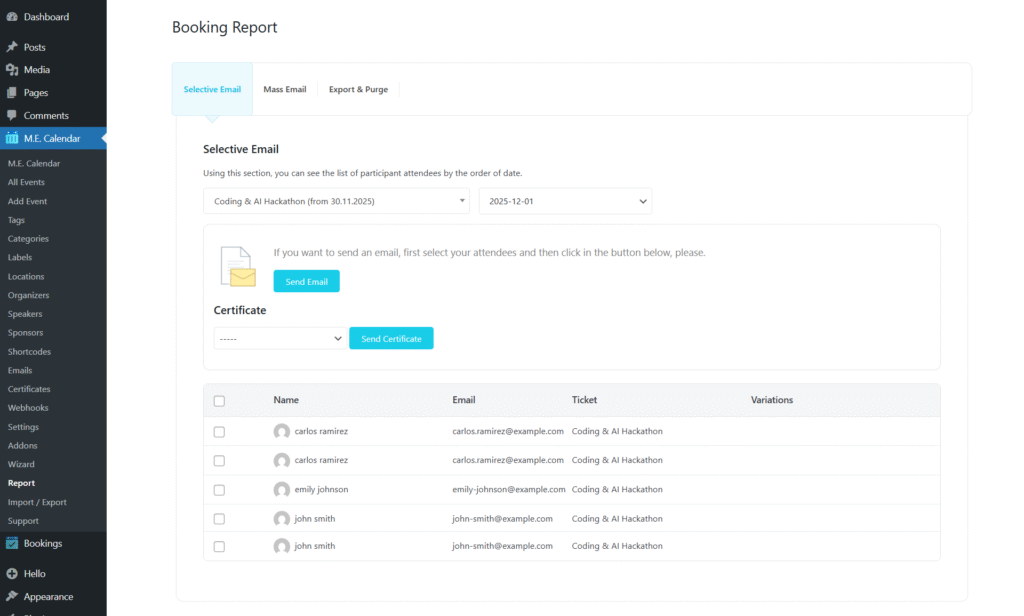
Task: Check the first carlos ramirez row
Action: (x=219, y=431)
